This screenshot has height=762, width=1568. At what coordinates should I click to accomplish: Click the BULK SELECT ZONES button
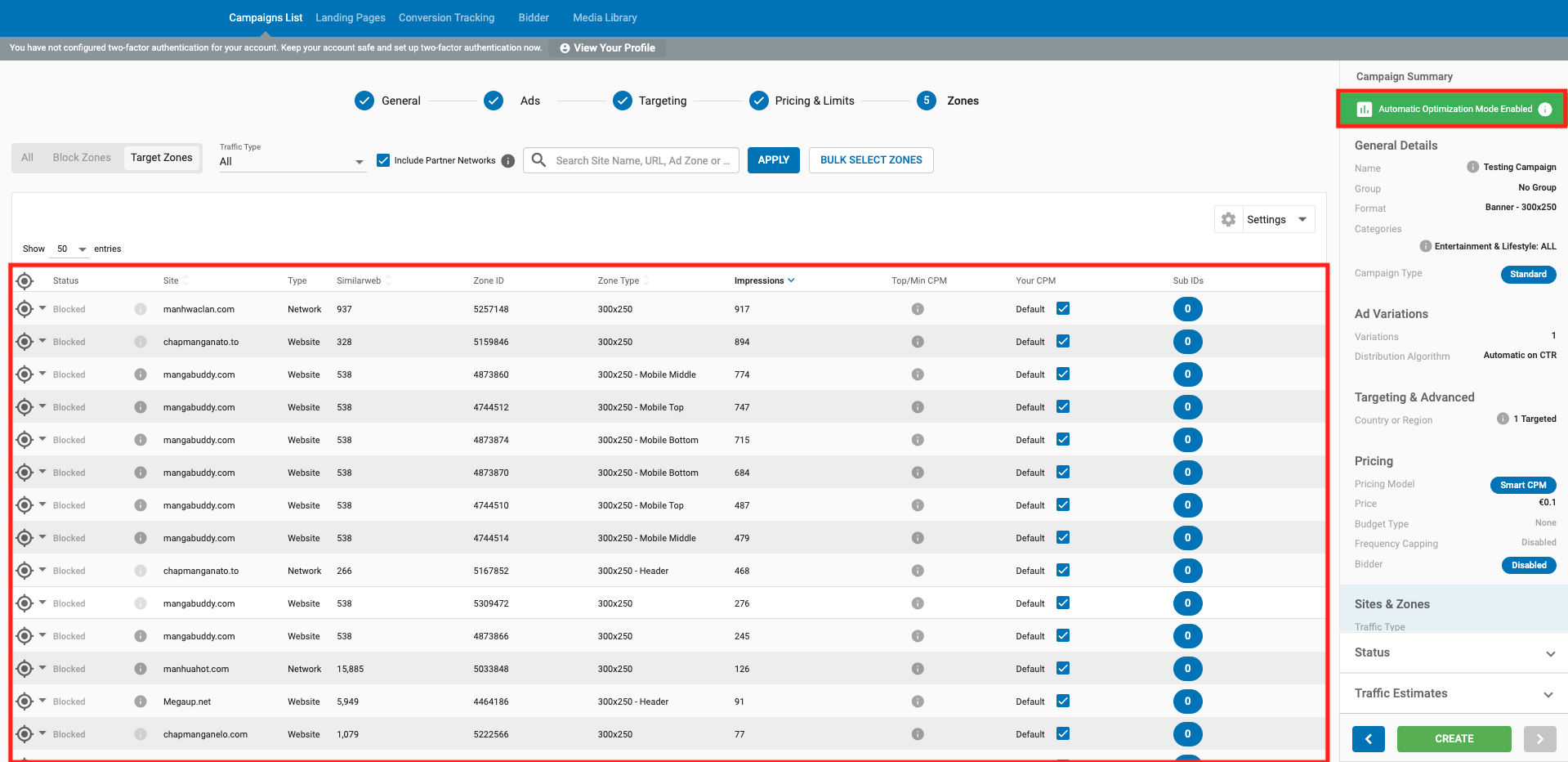pos(871,160)
